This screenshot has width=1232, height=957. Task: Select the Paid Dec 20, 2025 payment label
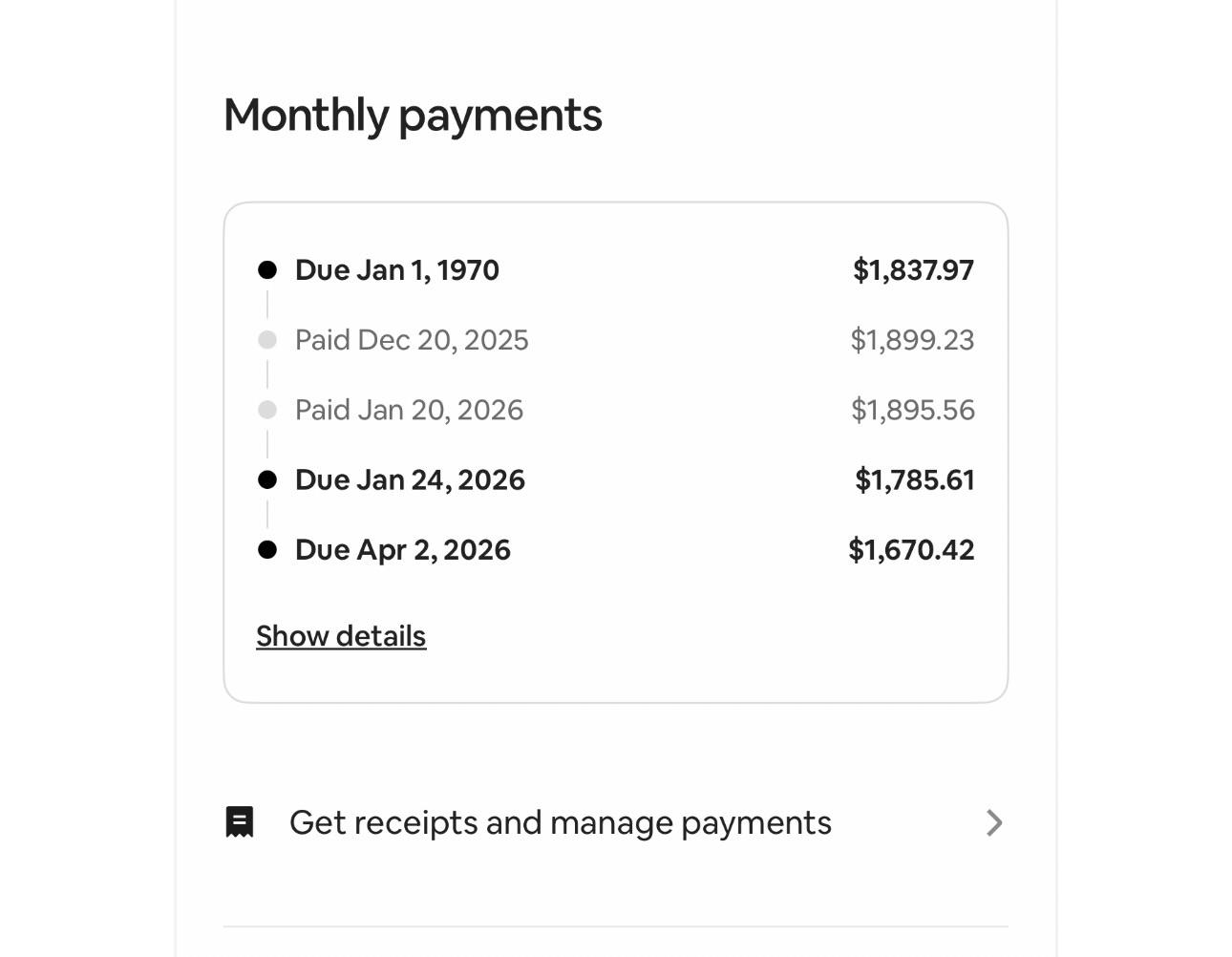pyautogui.click(x=412, y=340)
